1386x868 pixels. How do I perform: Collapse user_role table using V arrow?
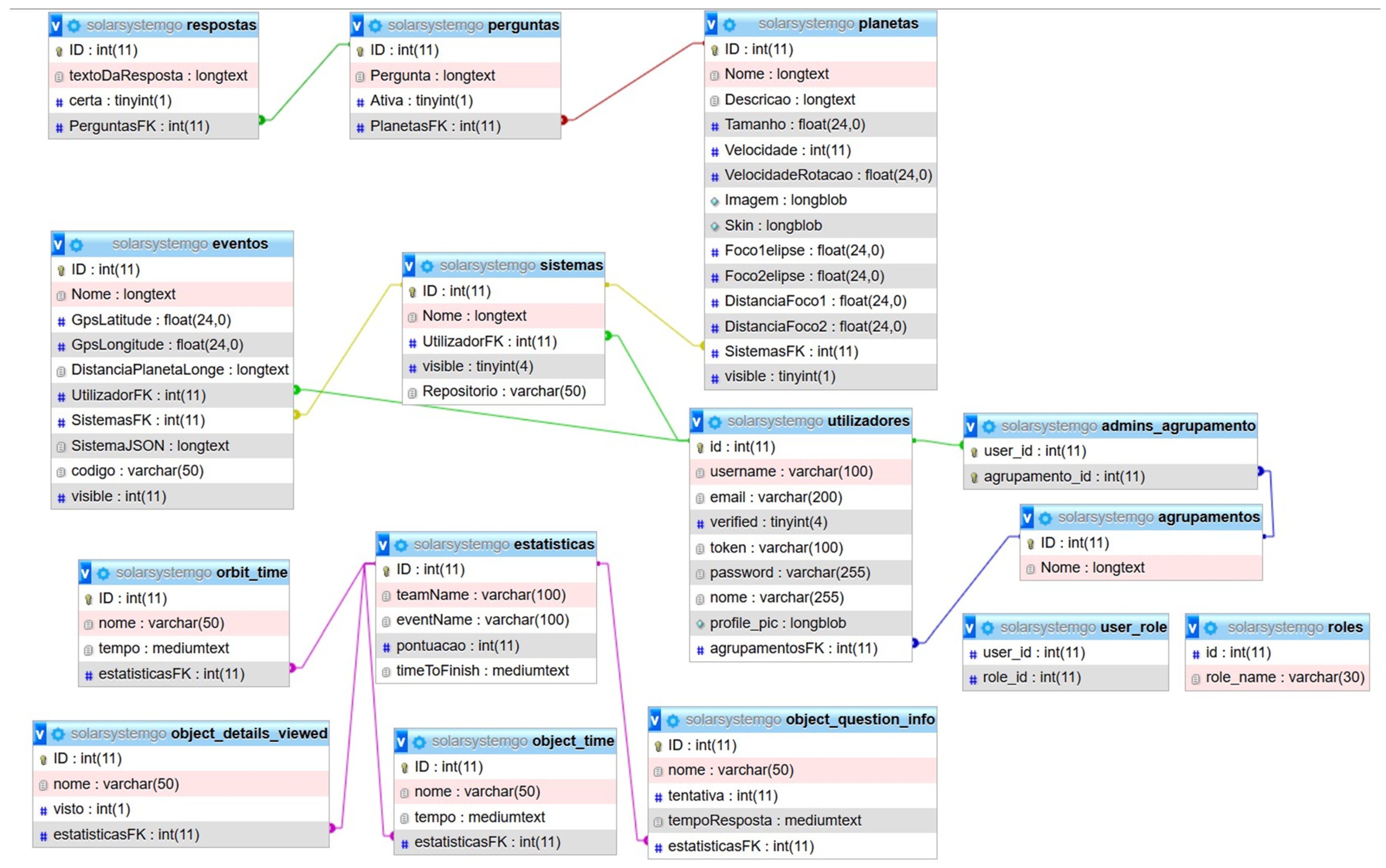coord(970,627)
